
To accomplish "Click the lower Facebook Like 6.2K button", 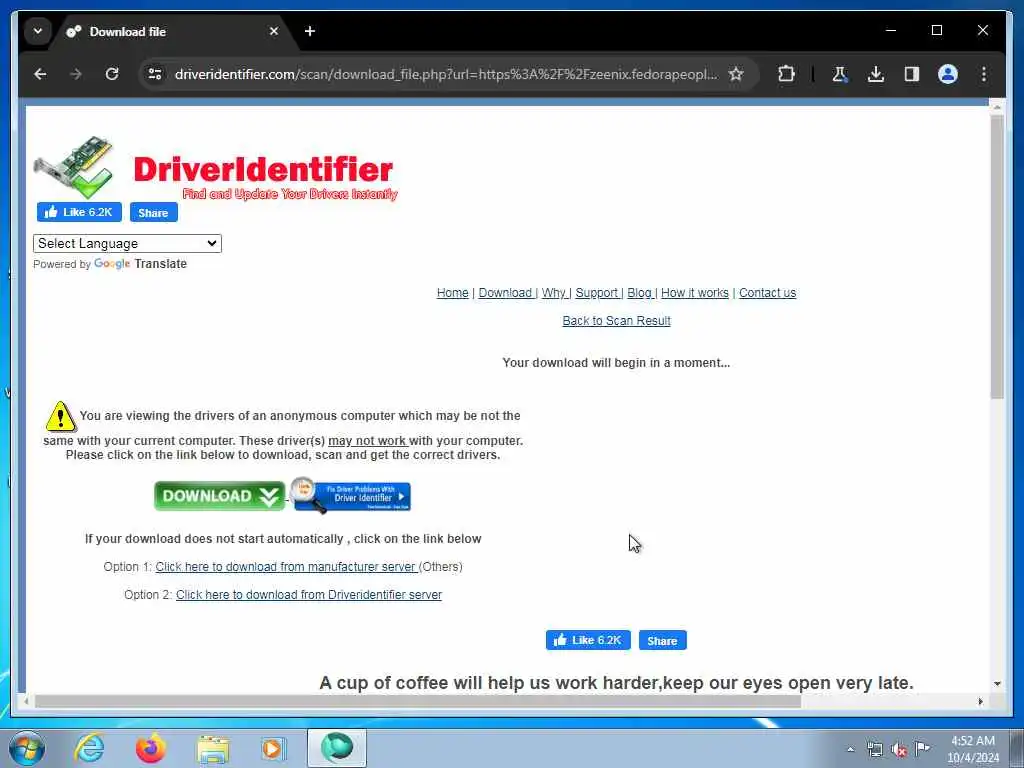I will tap(588, 640).
